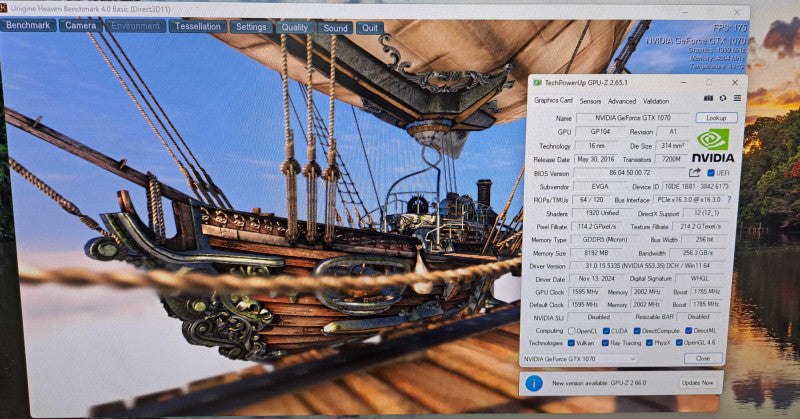Viewport: 800px width, 419px height.
Task: Open the Validation tab
Action: coord(656,101)
